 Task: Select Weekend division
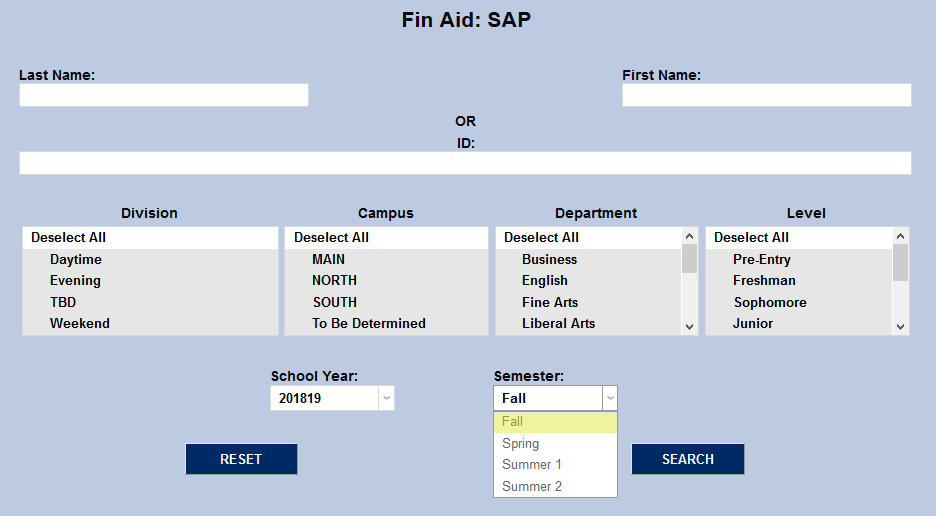coord(150,324)
